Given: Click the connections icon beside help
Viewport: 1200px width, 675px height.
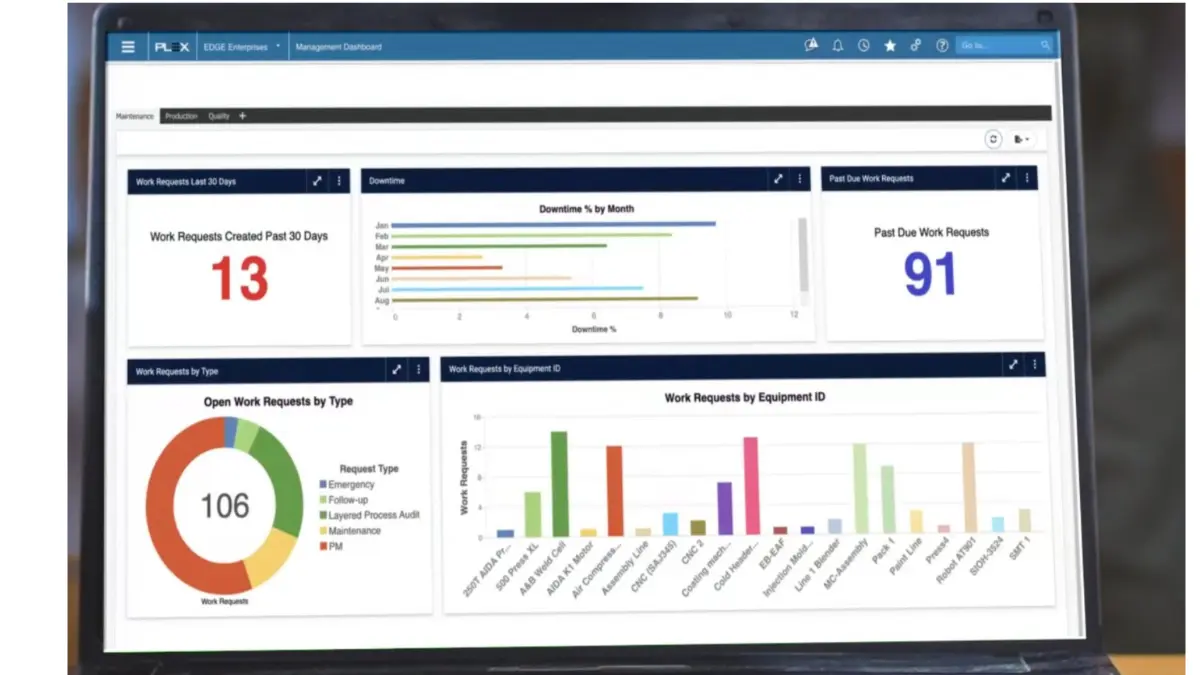Looking at the screenshot, I should 916,45.
